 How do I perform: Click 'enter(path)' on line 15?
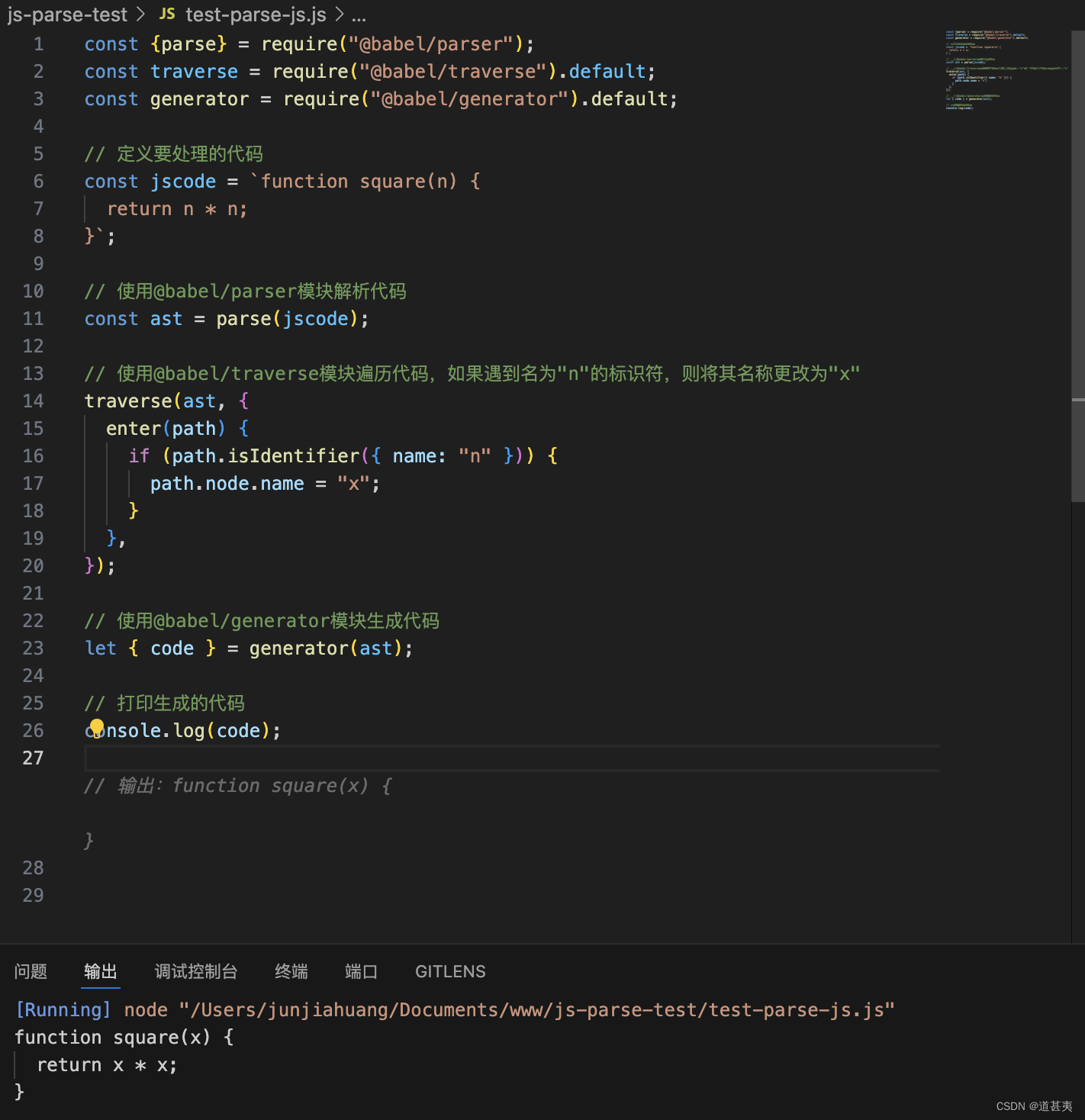166,428
